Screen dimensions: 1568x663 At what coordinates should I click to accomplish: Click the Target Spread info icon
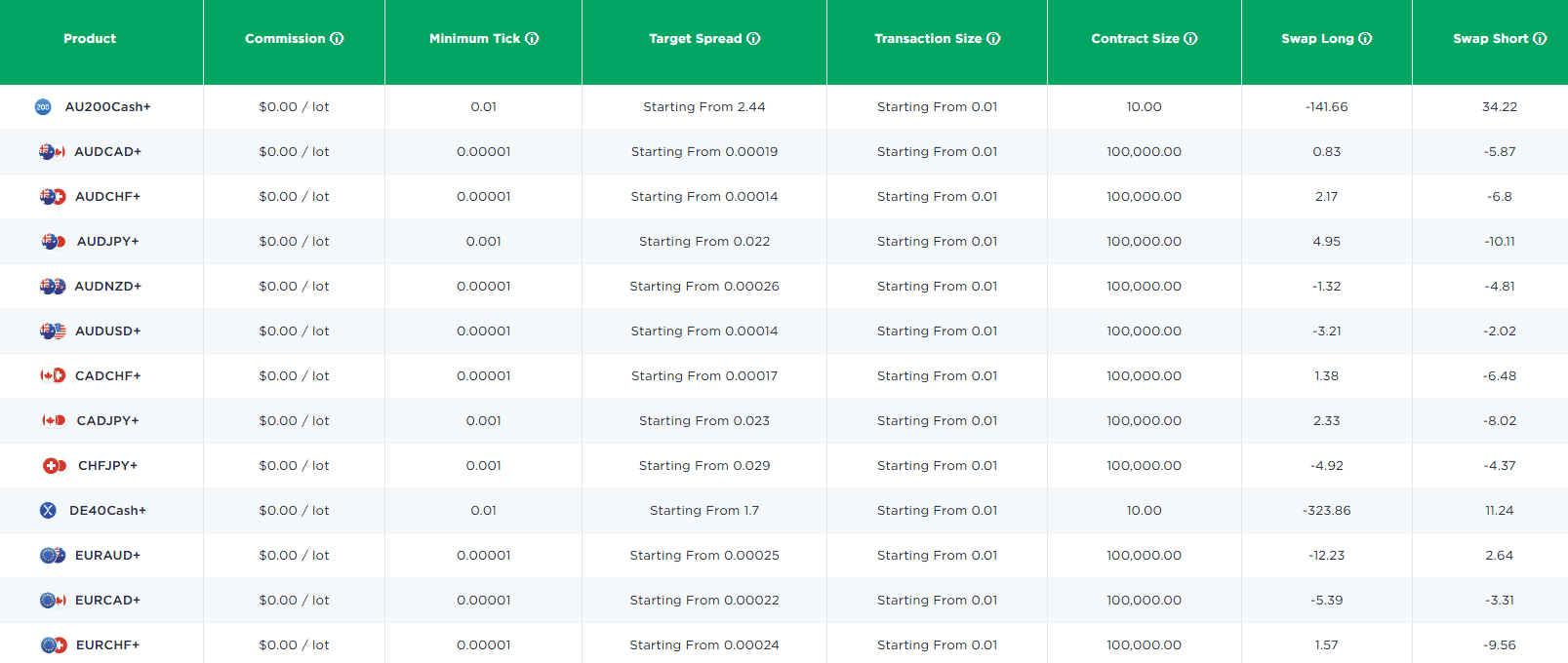coord(753,39)
